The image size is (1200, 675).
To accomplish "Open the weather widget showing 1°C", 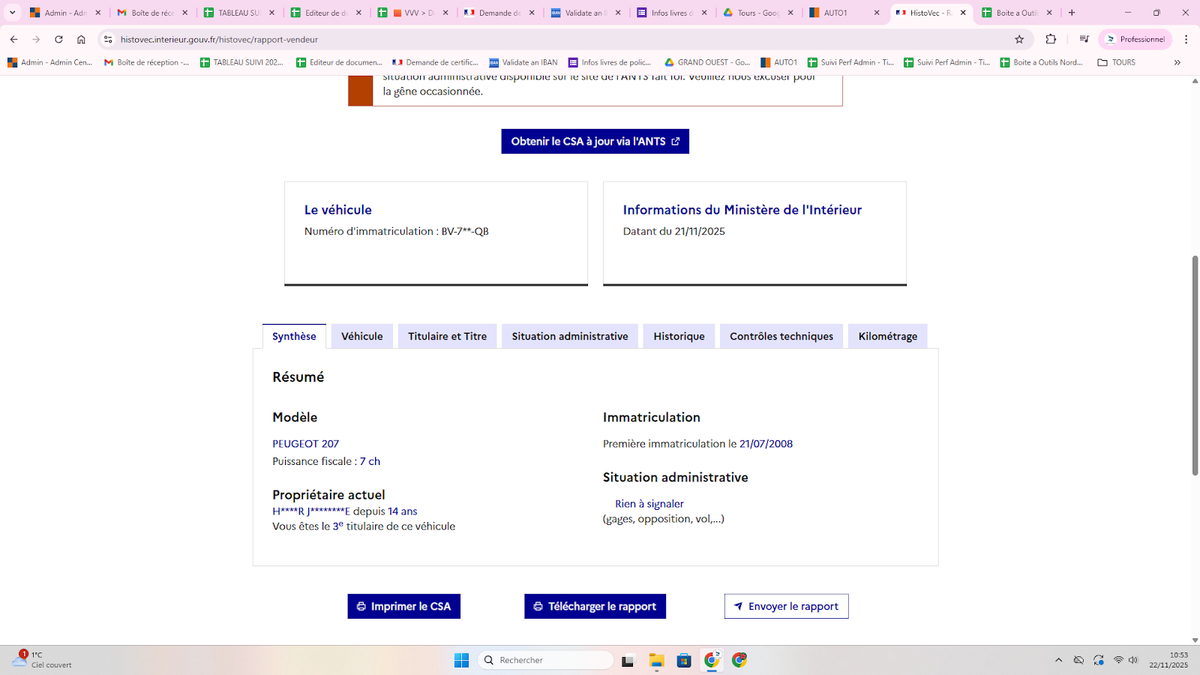I will 42,659.
